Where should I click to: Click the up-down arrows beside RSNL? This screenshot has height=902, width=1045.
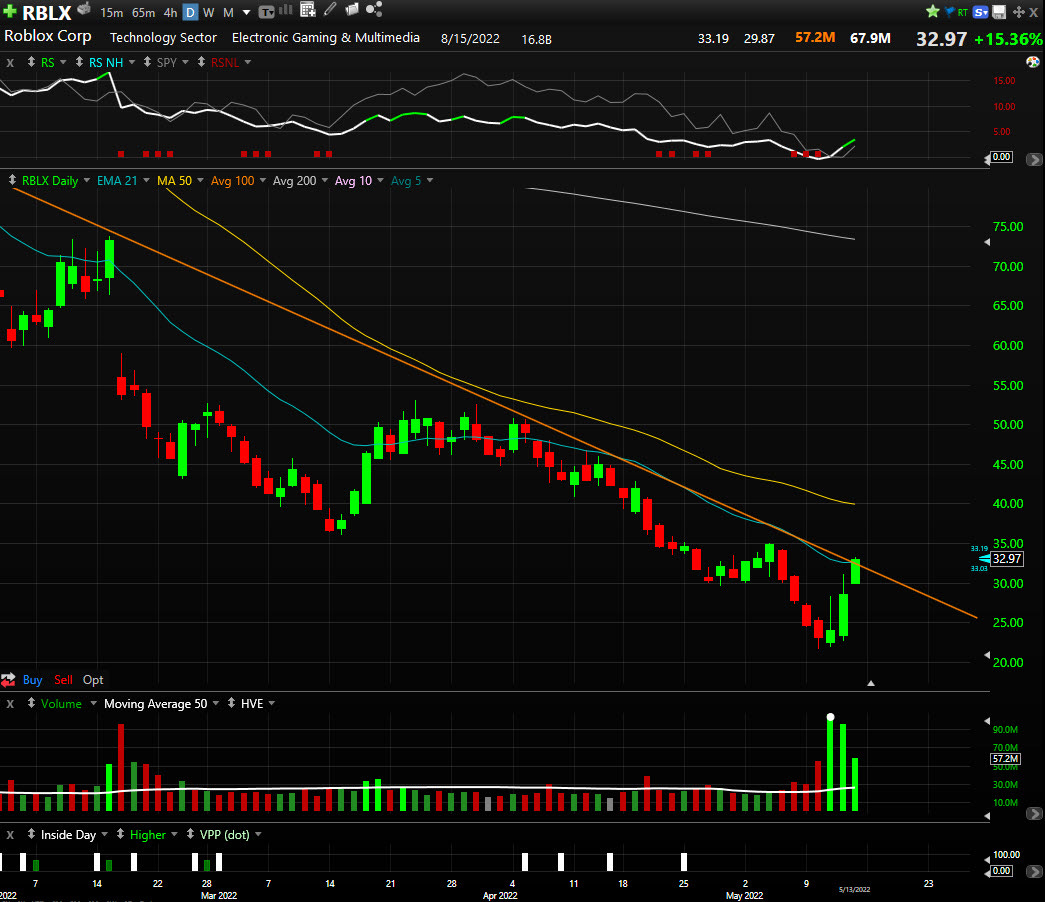click(201, 62)
